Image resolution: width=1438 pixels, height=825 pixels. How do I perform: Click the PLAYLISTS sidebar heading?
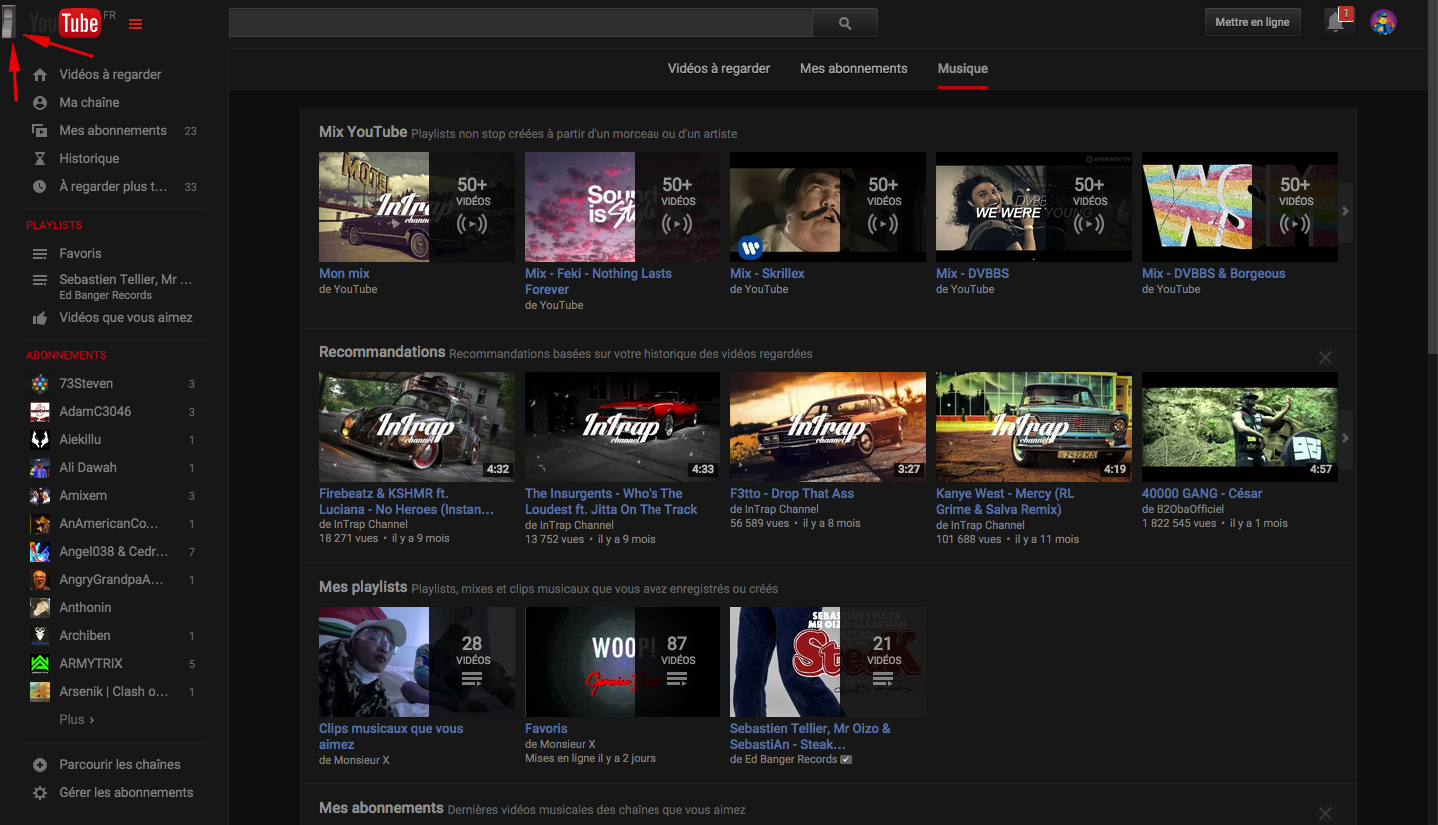[54, 226]
